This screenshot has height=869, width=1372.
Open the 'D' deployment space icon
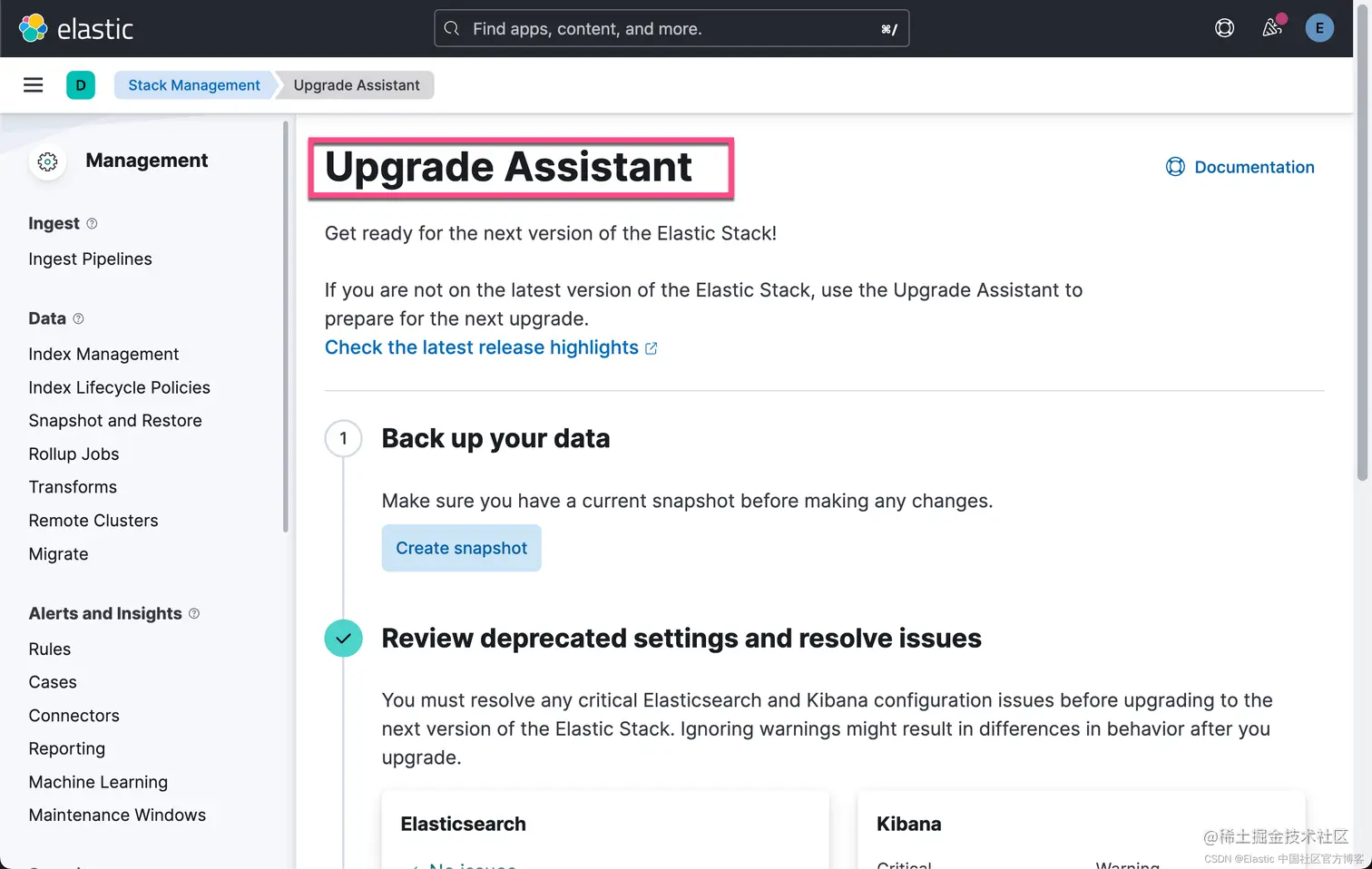point(81,84)
